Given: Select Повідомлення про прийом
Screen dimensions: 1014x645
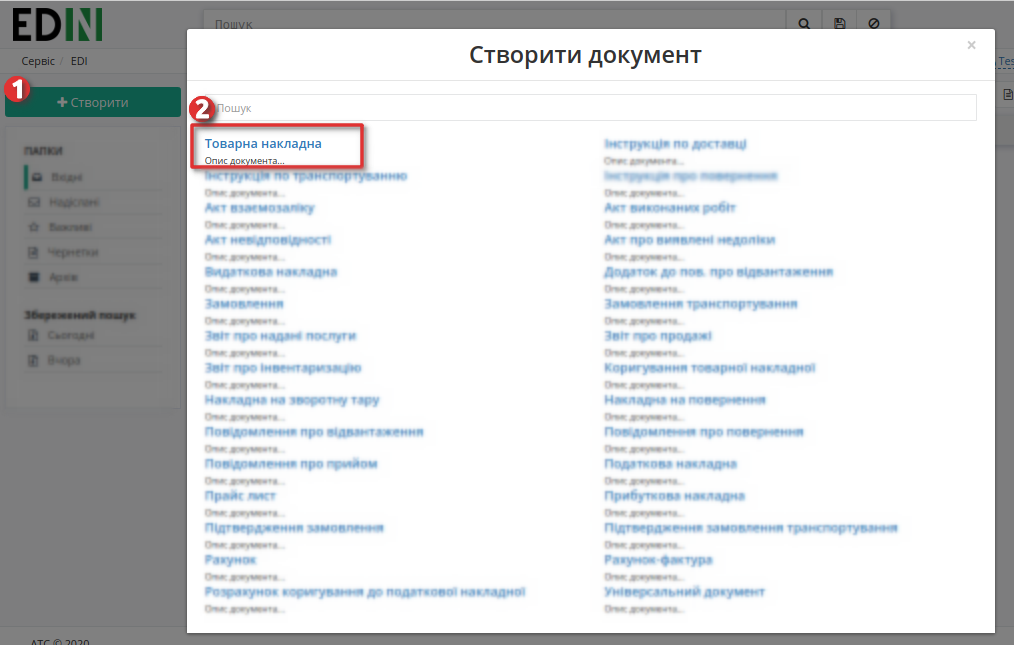Looking at the screenshot, I should [291, 464].
